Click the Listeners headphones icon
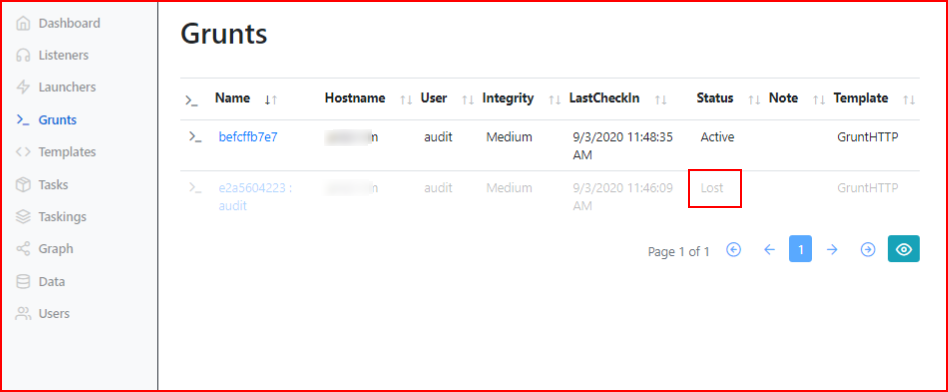This screenshot has height=392, width=948. pos(23,55)
